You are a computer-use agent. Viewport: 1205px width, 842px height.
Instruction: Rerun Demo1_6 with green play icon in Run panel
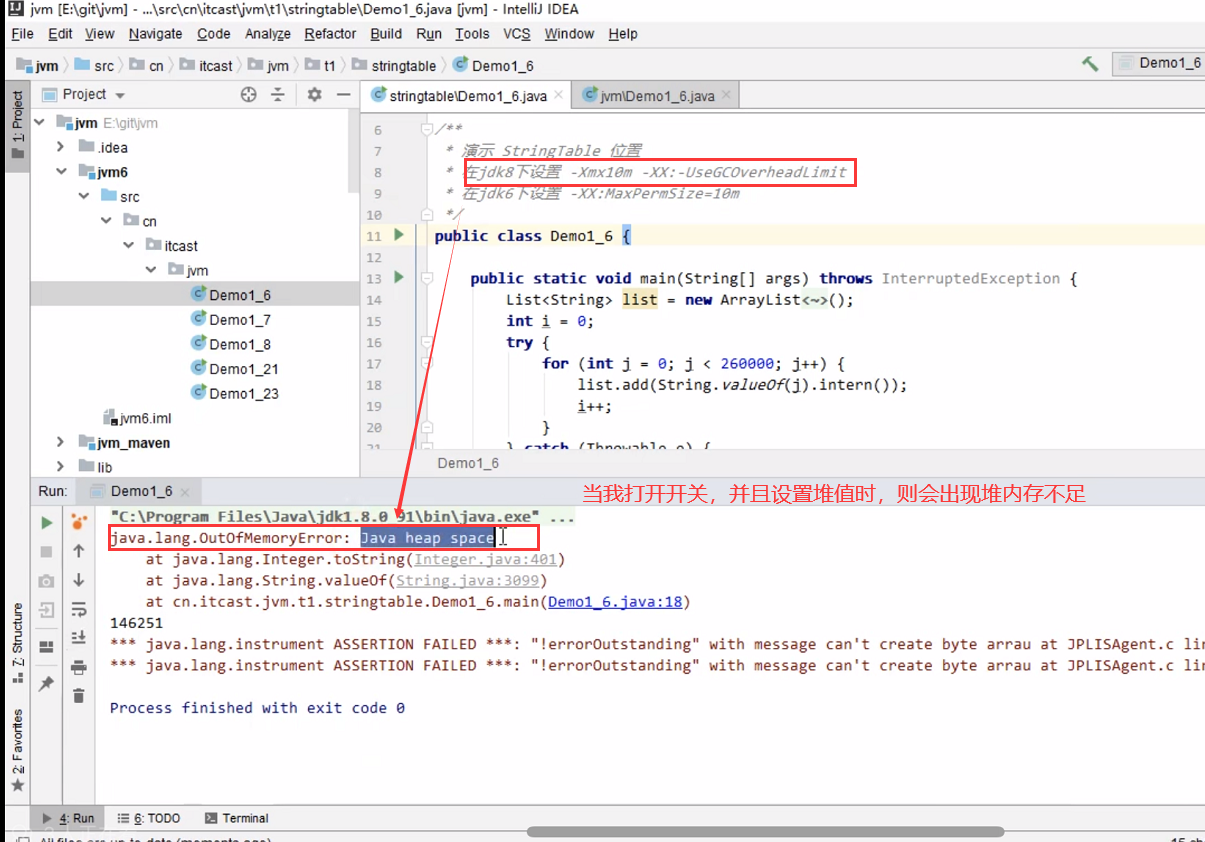47,522
